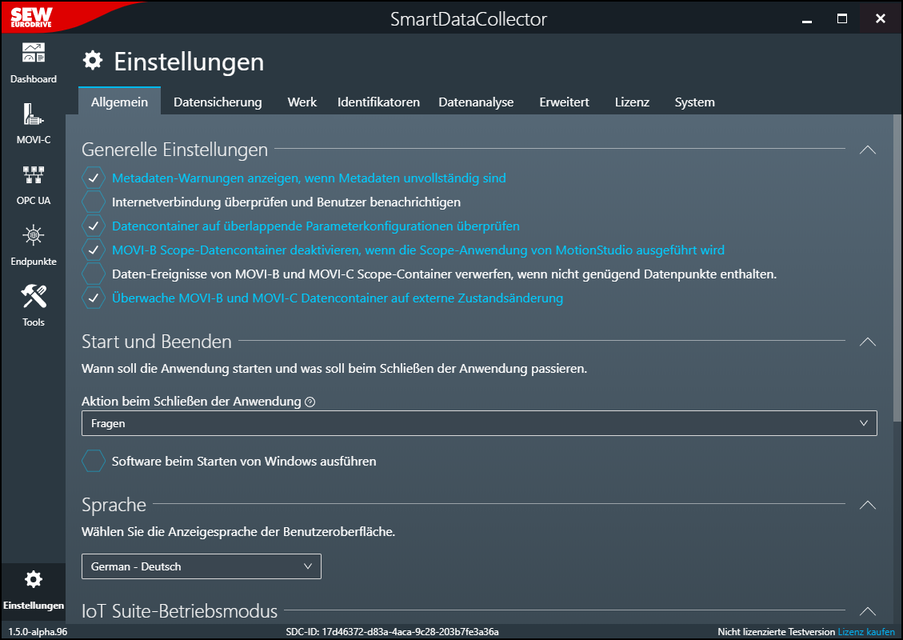
Task: Switch to the Datensicherung tab
Action: tap(217, 102)
